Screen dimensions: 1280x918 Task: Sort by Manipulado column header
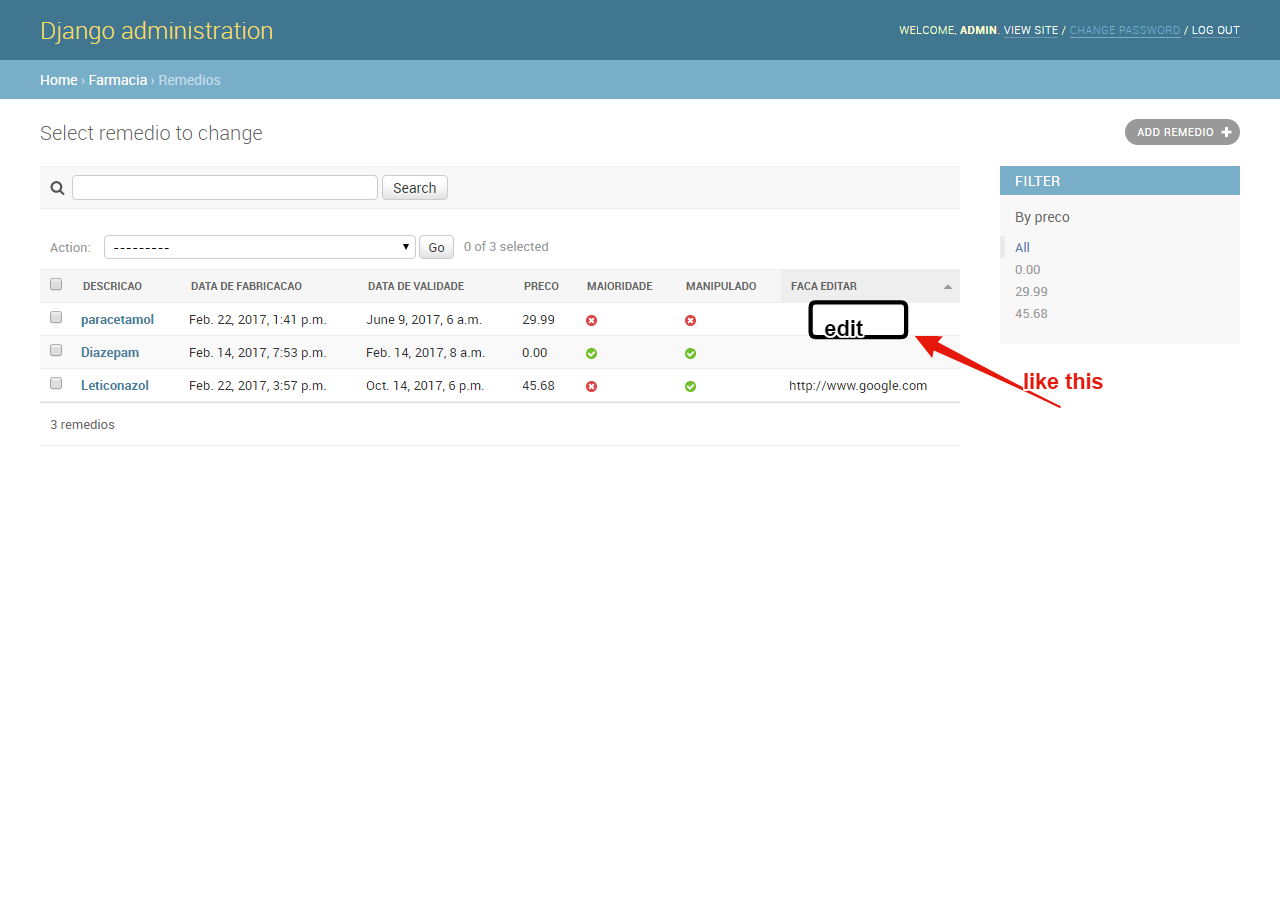point(721,286)
